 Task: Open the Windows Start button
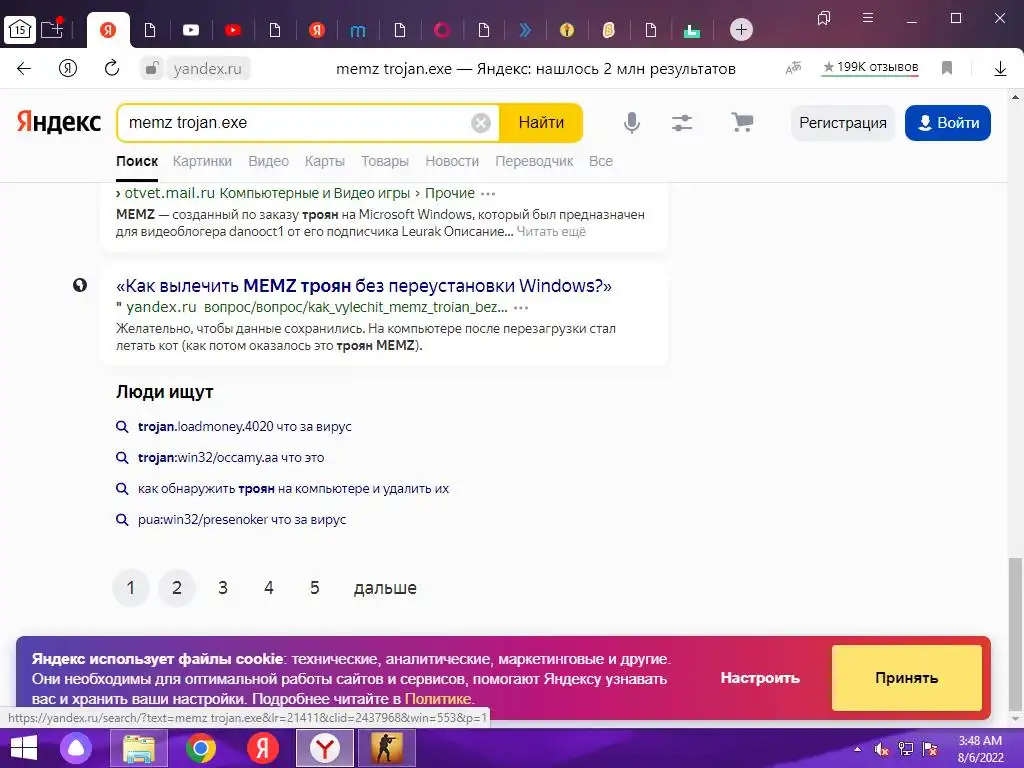(24, 748)
